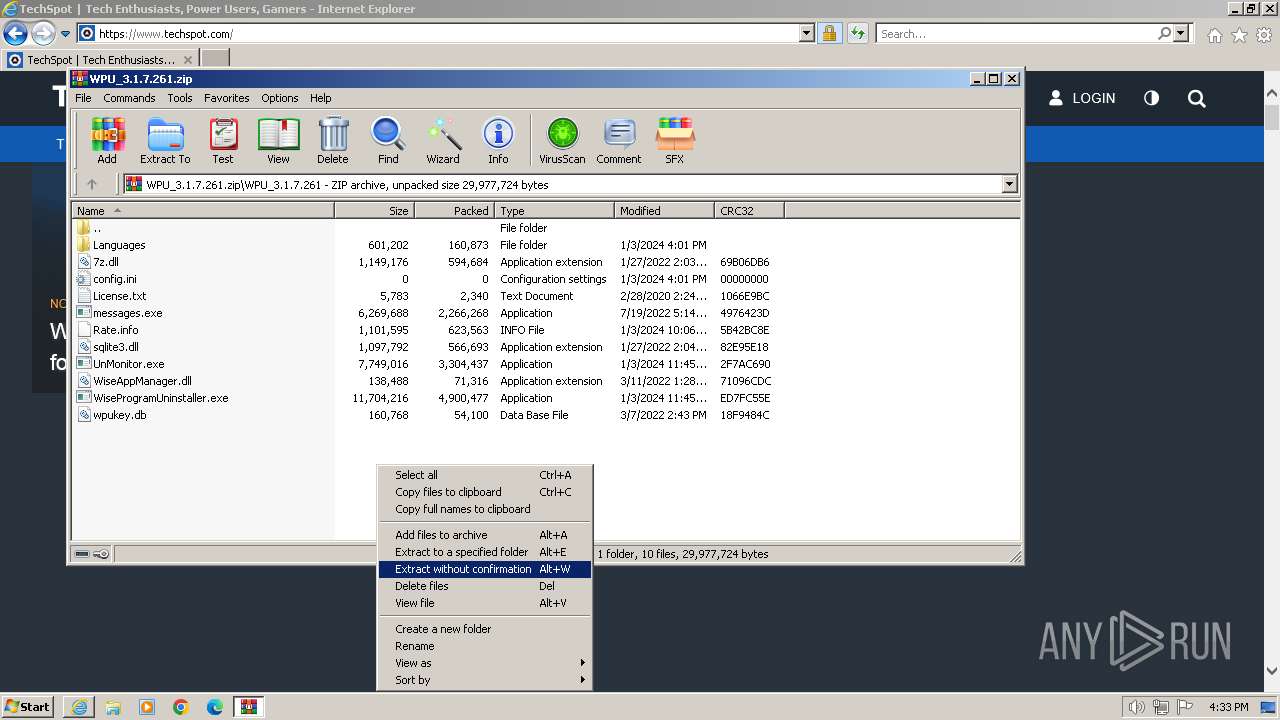Choose Create a new folder

pyautogui.click(x=485, y=629)
